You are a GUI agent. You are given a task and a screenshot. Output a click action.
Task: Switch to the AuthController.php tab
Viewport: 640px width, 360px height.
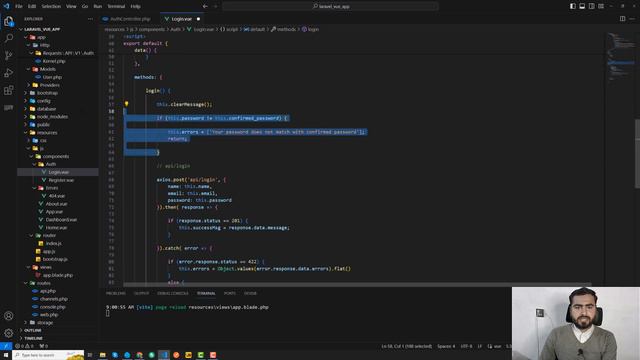(x=129, y=19)
